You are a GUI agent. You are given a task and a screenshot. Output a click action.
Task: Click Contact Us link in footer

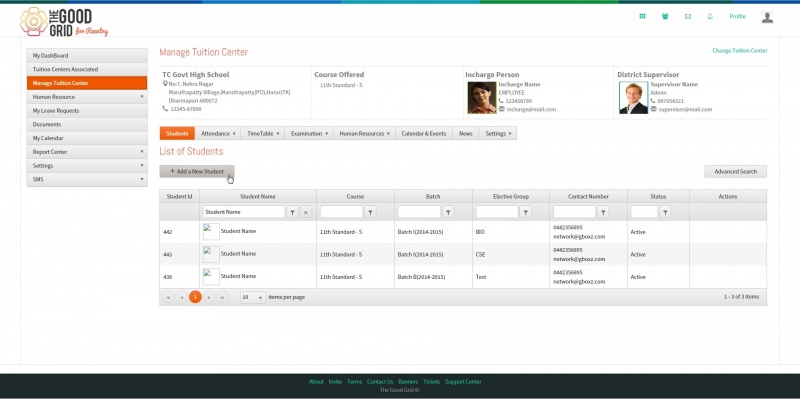pyautogui.click(x=380, y=382)
